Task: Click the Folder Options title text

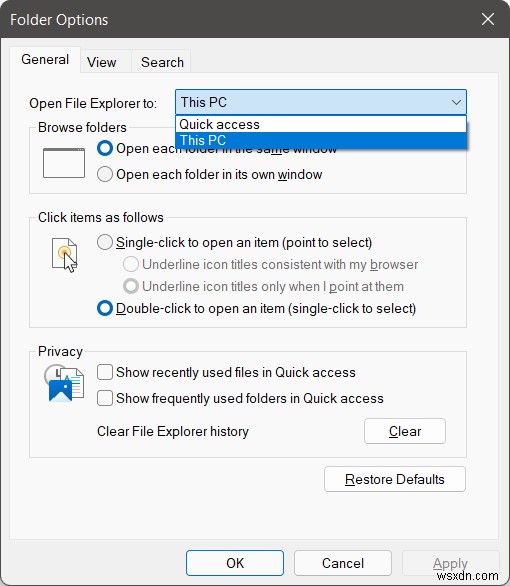Action: coord(59,20)
